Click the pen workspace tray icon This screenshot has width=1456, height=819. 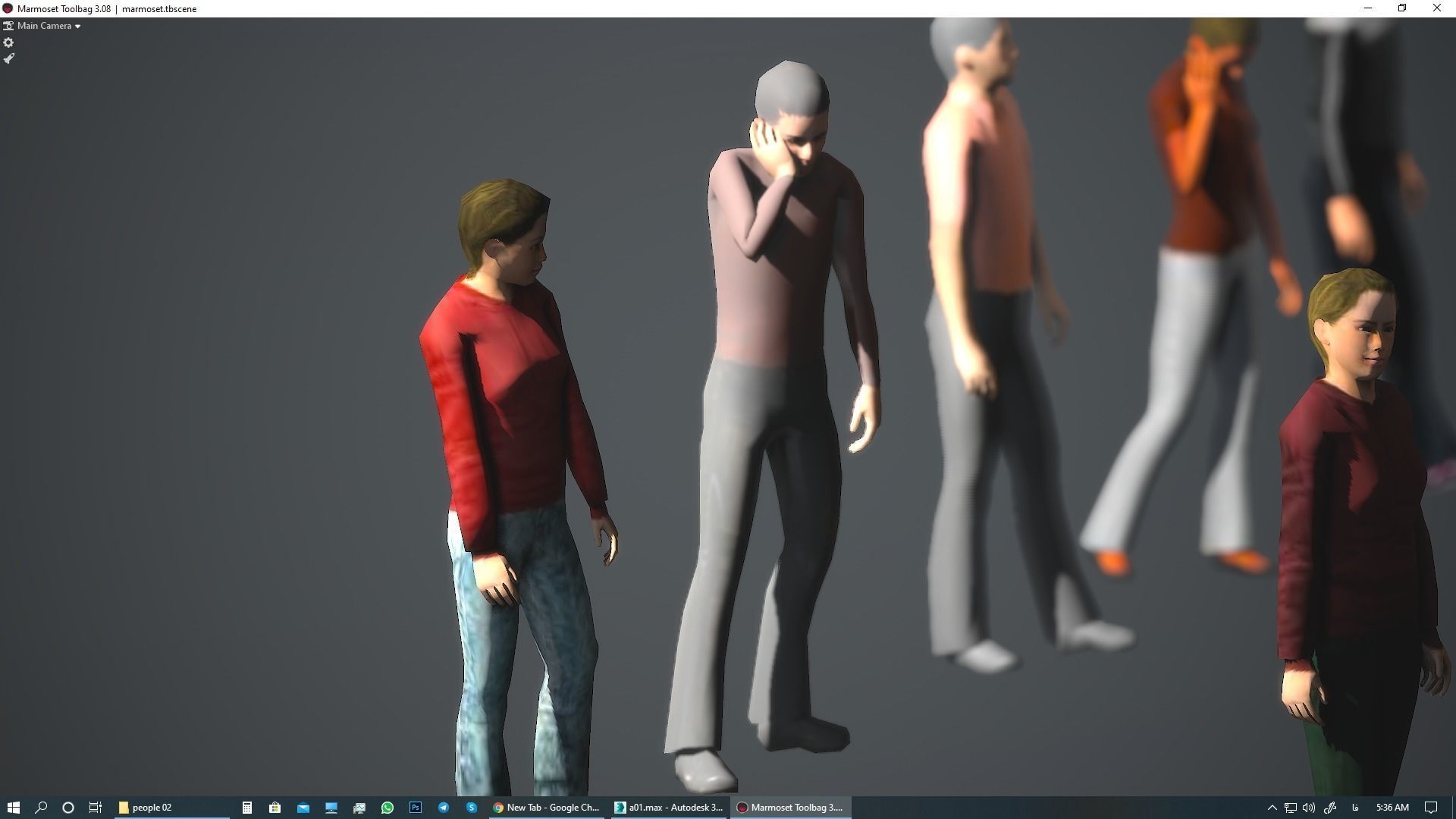click(1330, 808)
